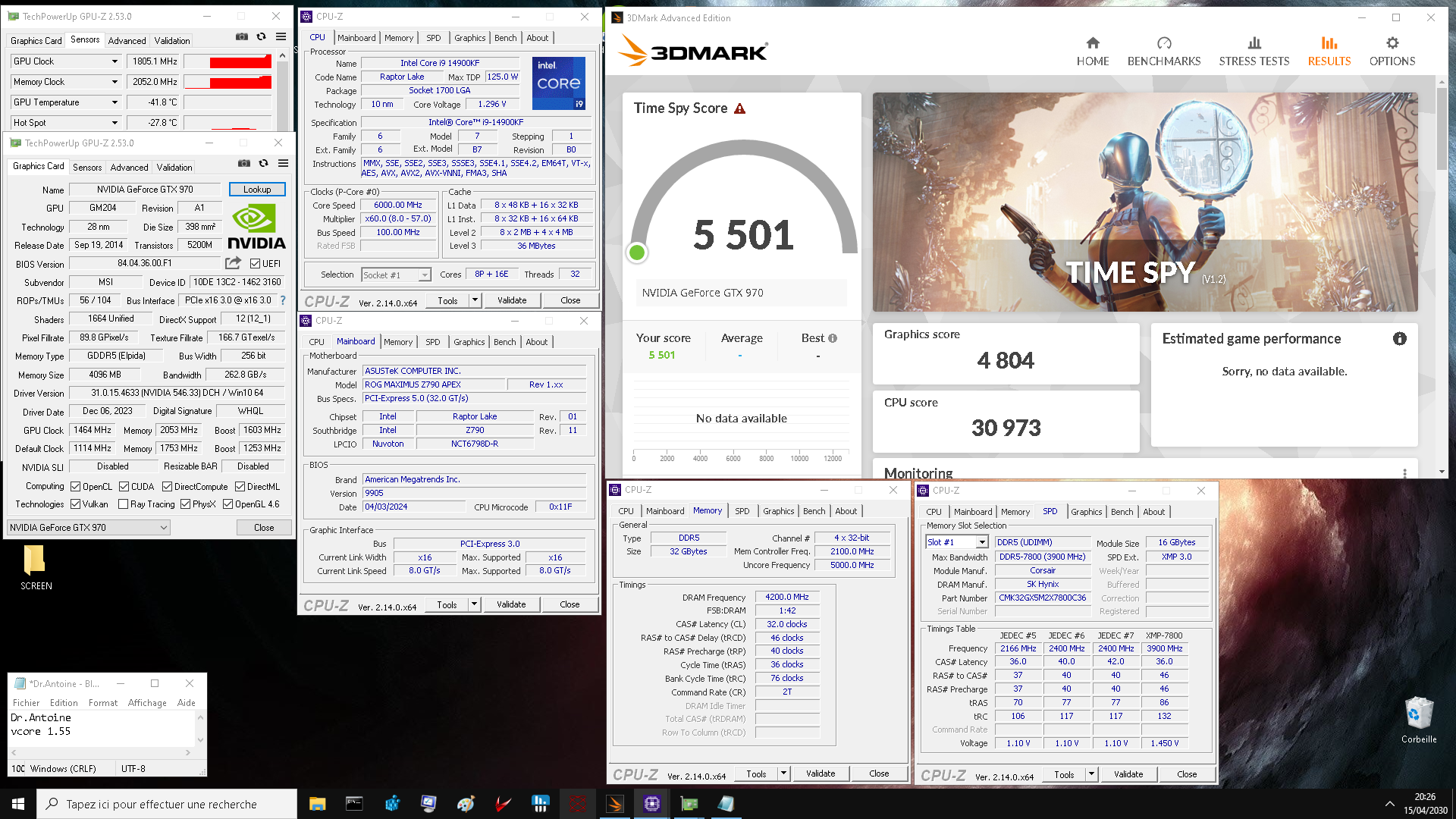Toggle DirectCompute checkbox in GPU-Z

pos(167,487)
